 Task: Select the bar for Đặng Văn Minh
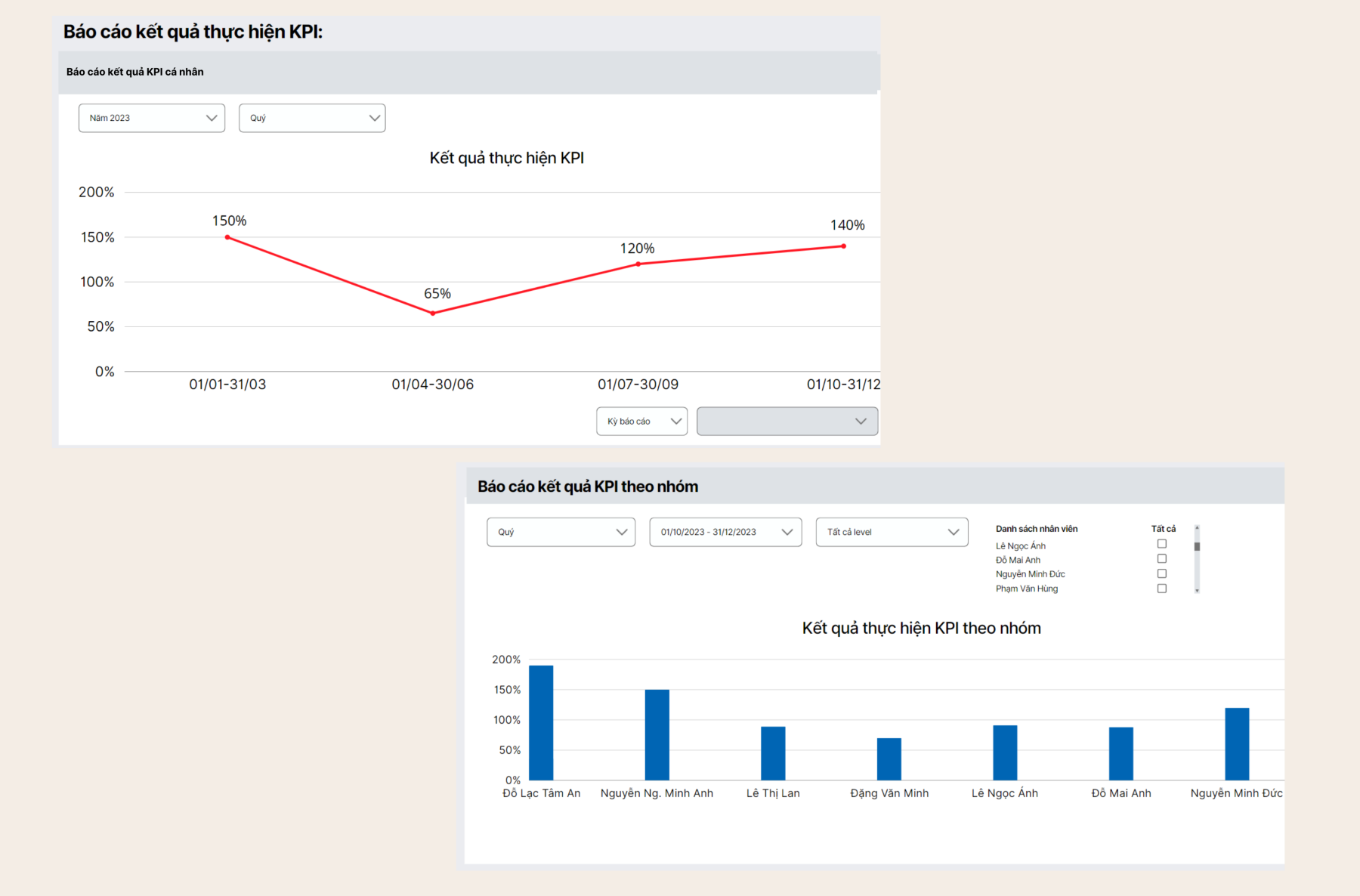point(889,759)
